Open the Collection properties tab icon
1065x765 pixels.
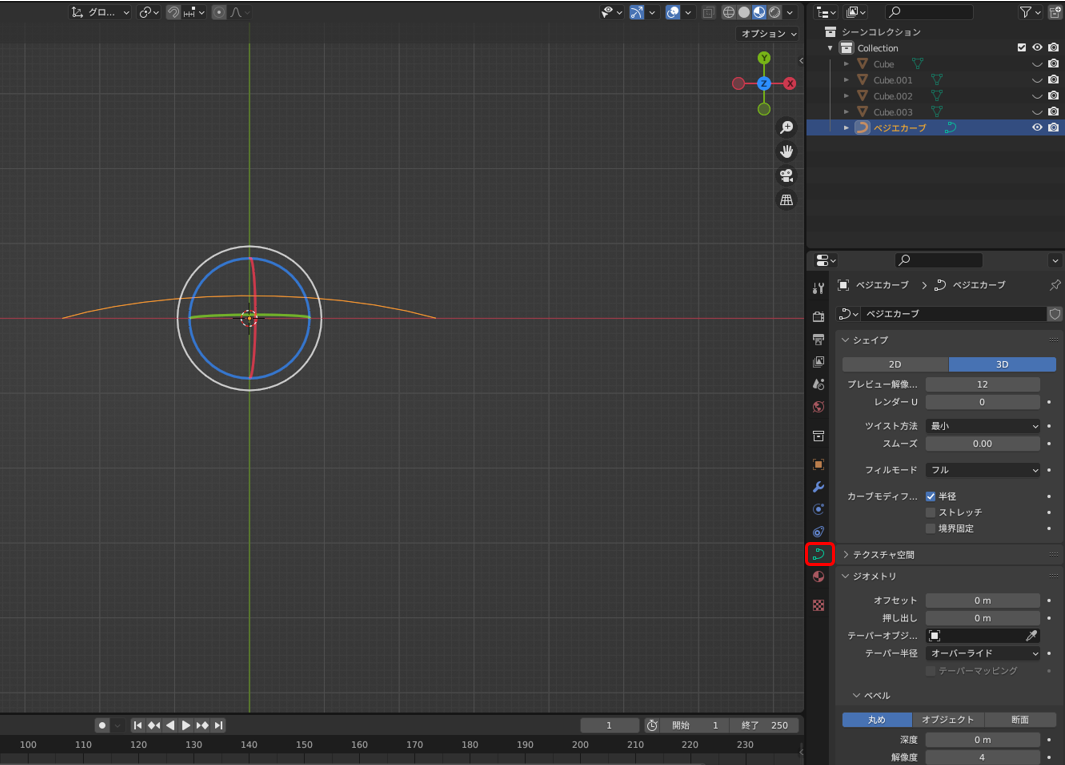818,435
